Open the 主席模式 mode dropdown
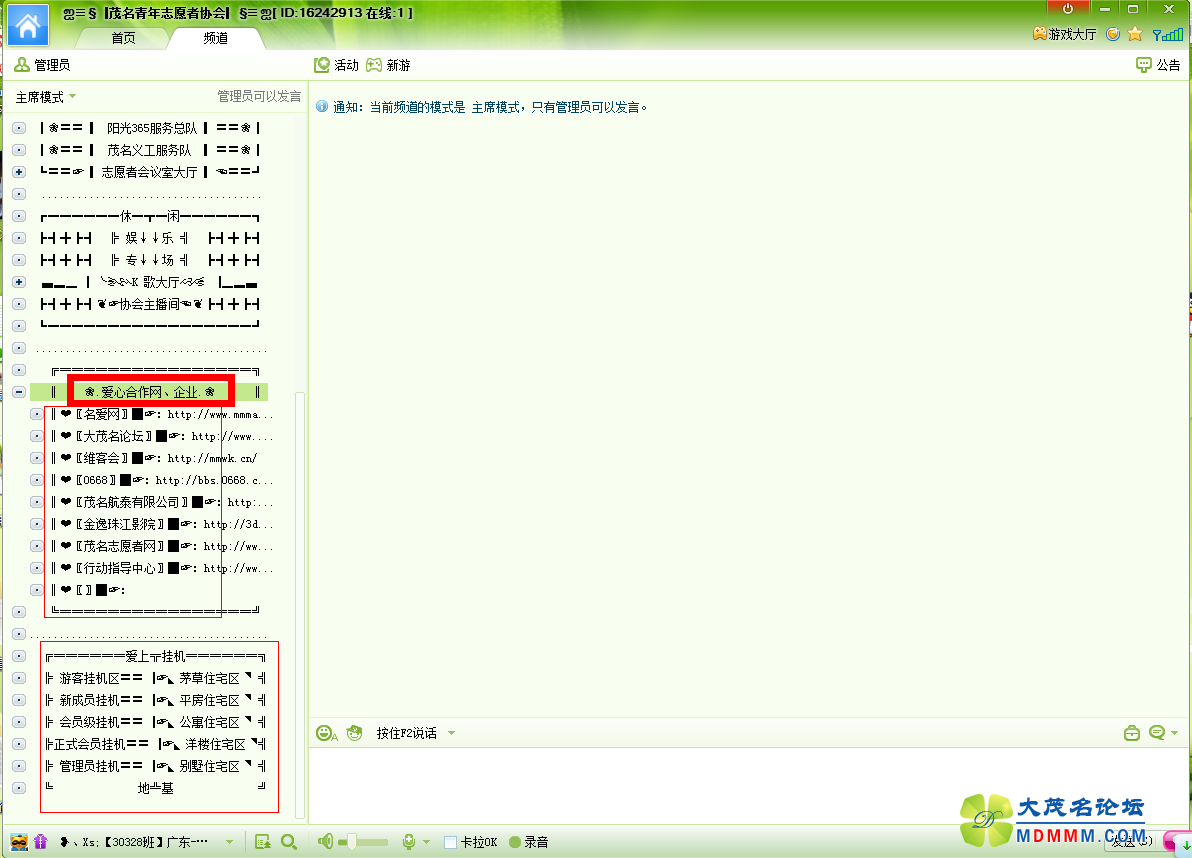Viewport: 1192px width, 858px height. coord(46,97)
